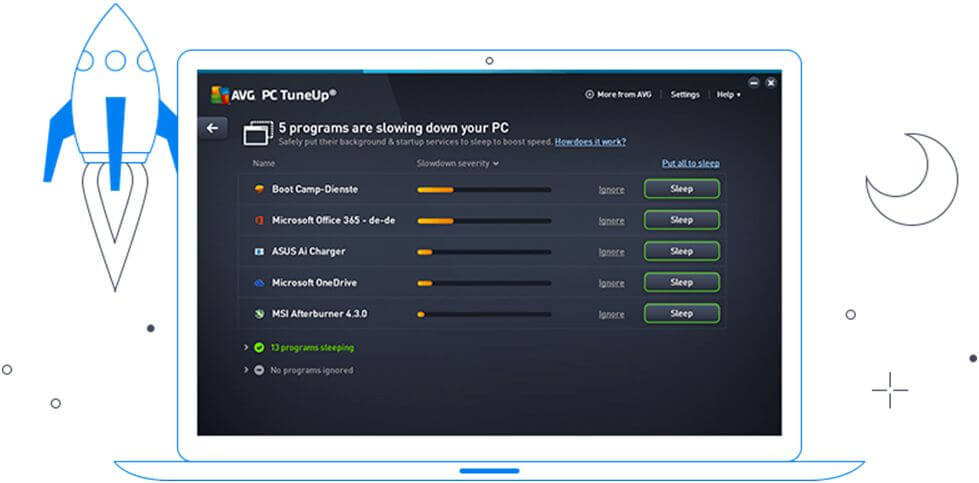The image size is (979, 483).
Task: Select the Microsoft OneDrive text
Action: pos(314,283)
